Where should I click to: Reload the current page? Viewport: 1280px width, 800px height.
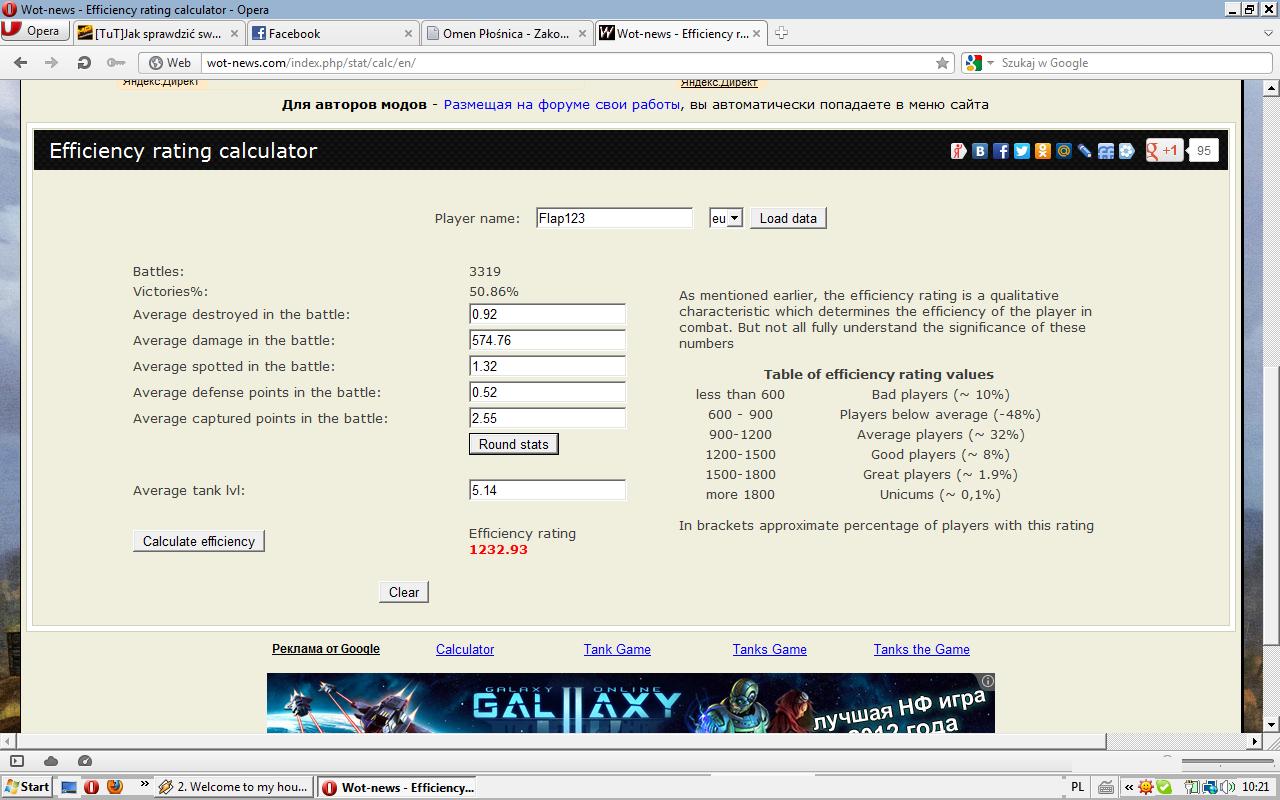click(84, 62)
